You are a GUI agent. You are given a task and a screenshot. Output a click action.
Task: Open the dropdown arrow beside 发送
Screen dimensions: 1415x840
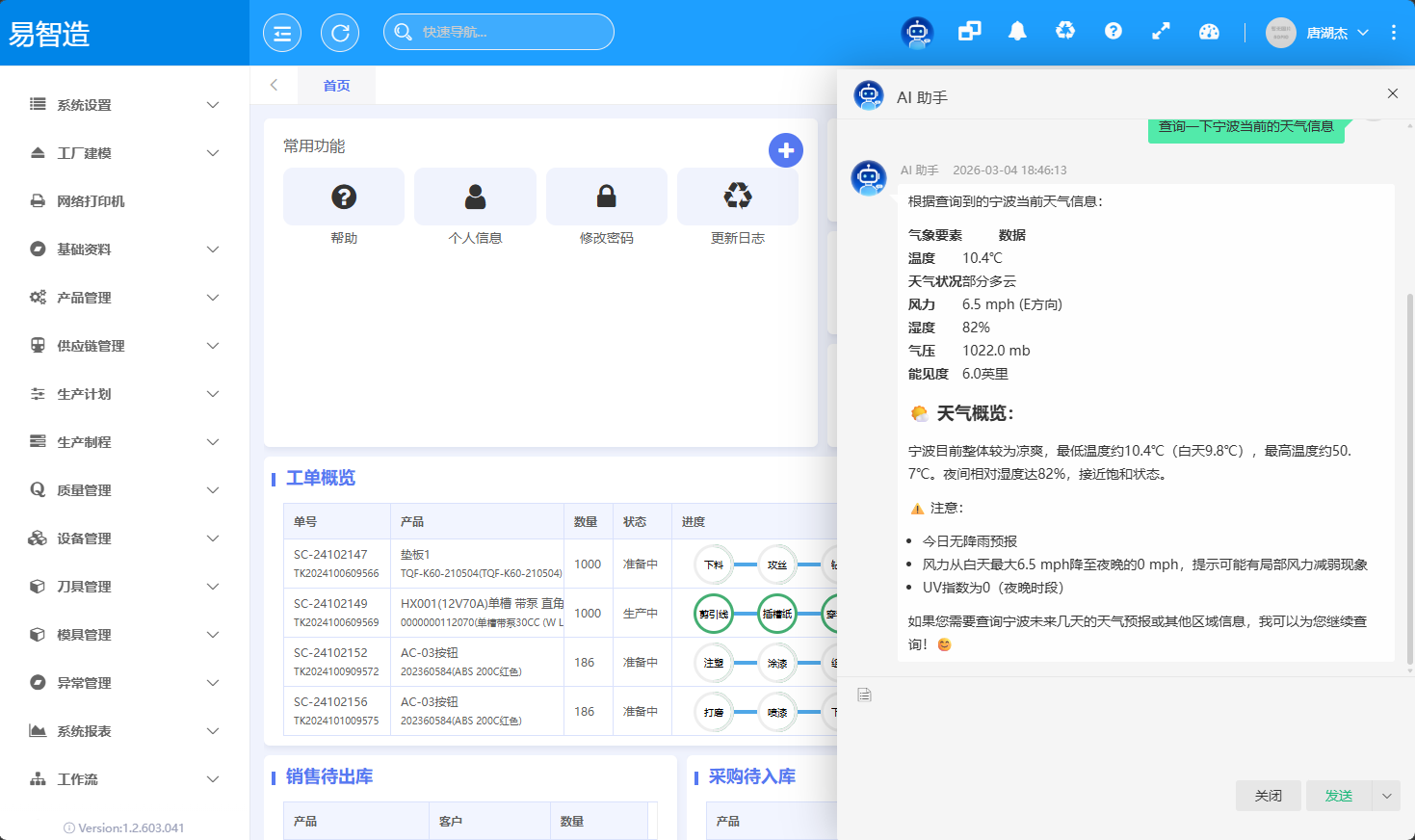[x=1386, y=796]
